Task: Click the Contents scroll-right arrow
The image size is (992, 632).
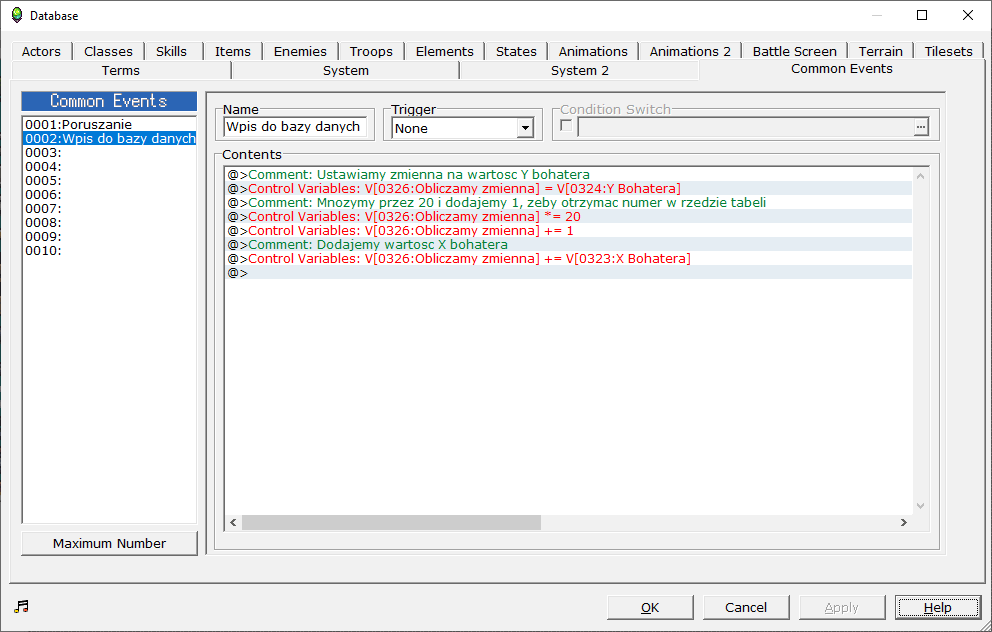Action: pos(903,523)
